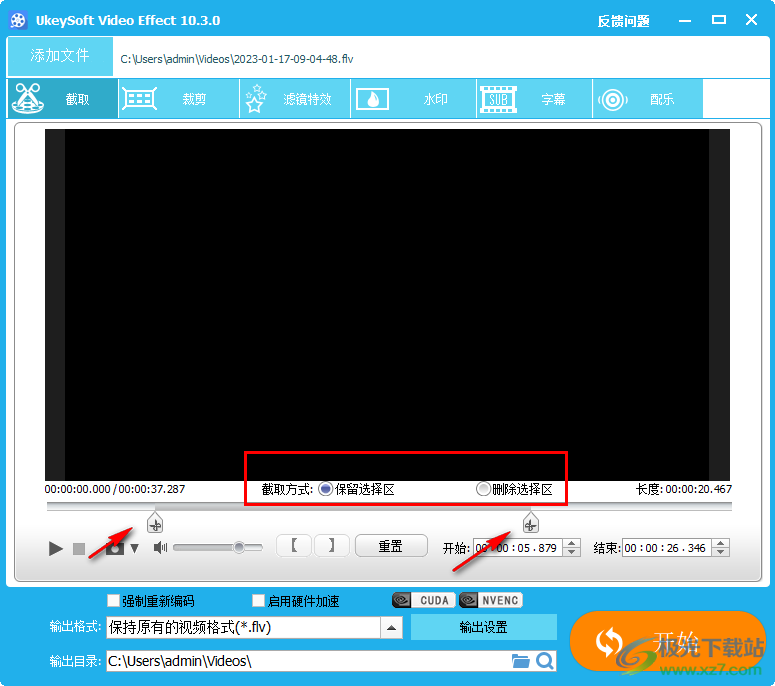The image size is (775, 686).
Task: Open the 截取 (cut) tab
Action: click(63, 99)
